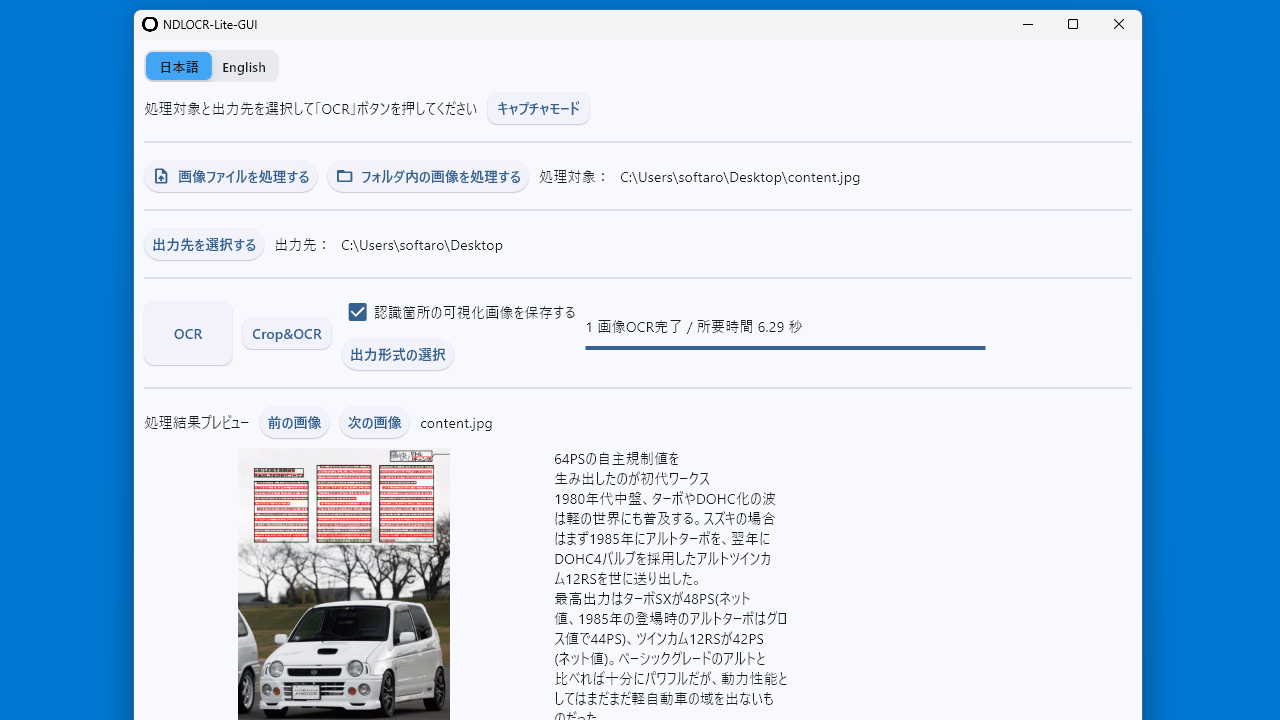
Task: Click the OCR progress bar
Action: [785, 348]
